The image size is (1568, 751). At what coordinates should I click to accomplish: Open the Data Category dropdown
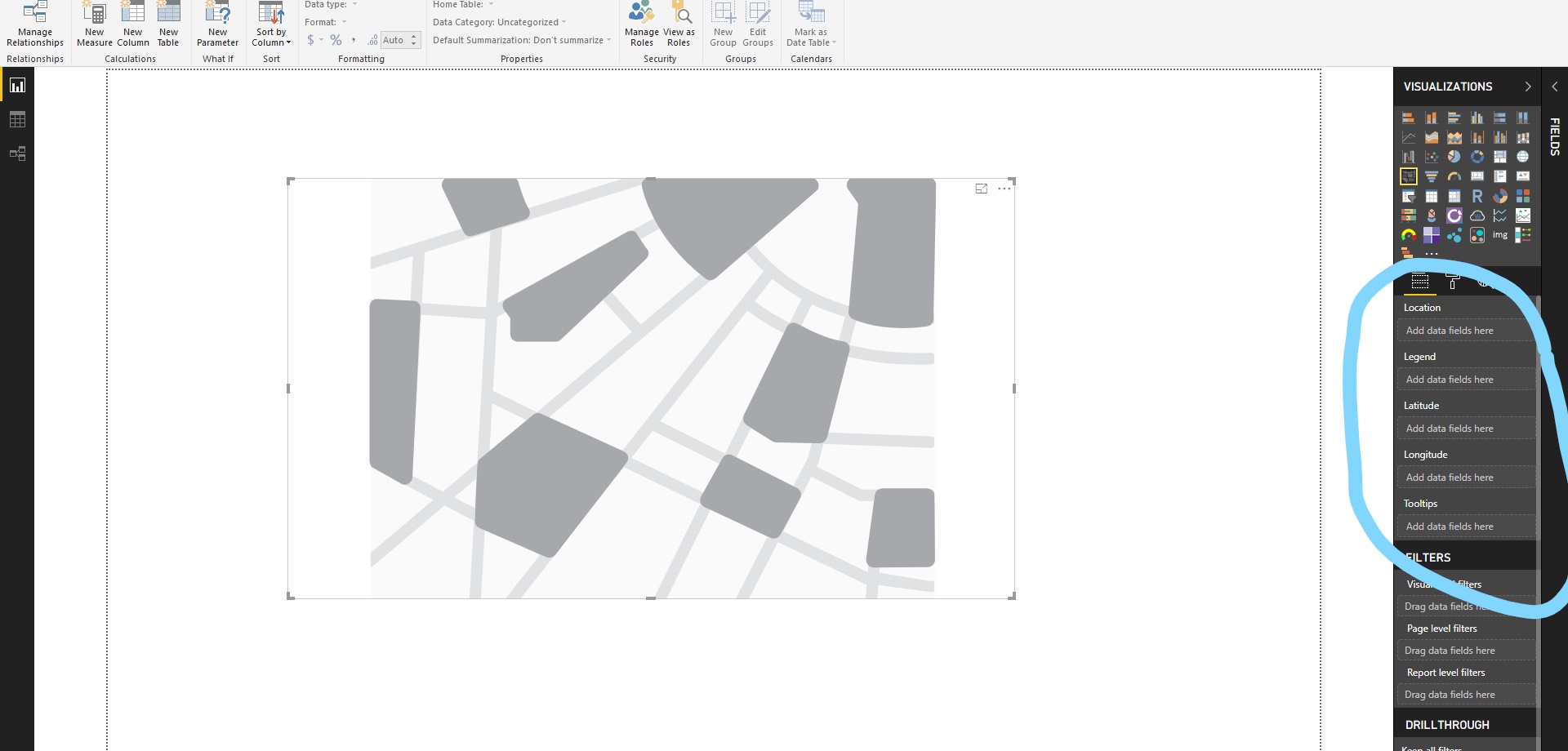(x=499, y=22)
